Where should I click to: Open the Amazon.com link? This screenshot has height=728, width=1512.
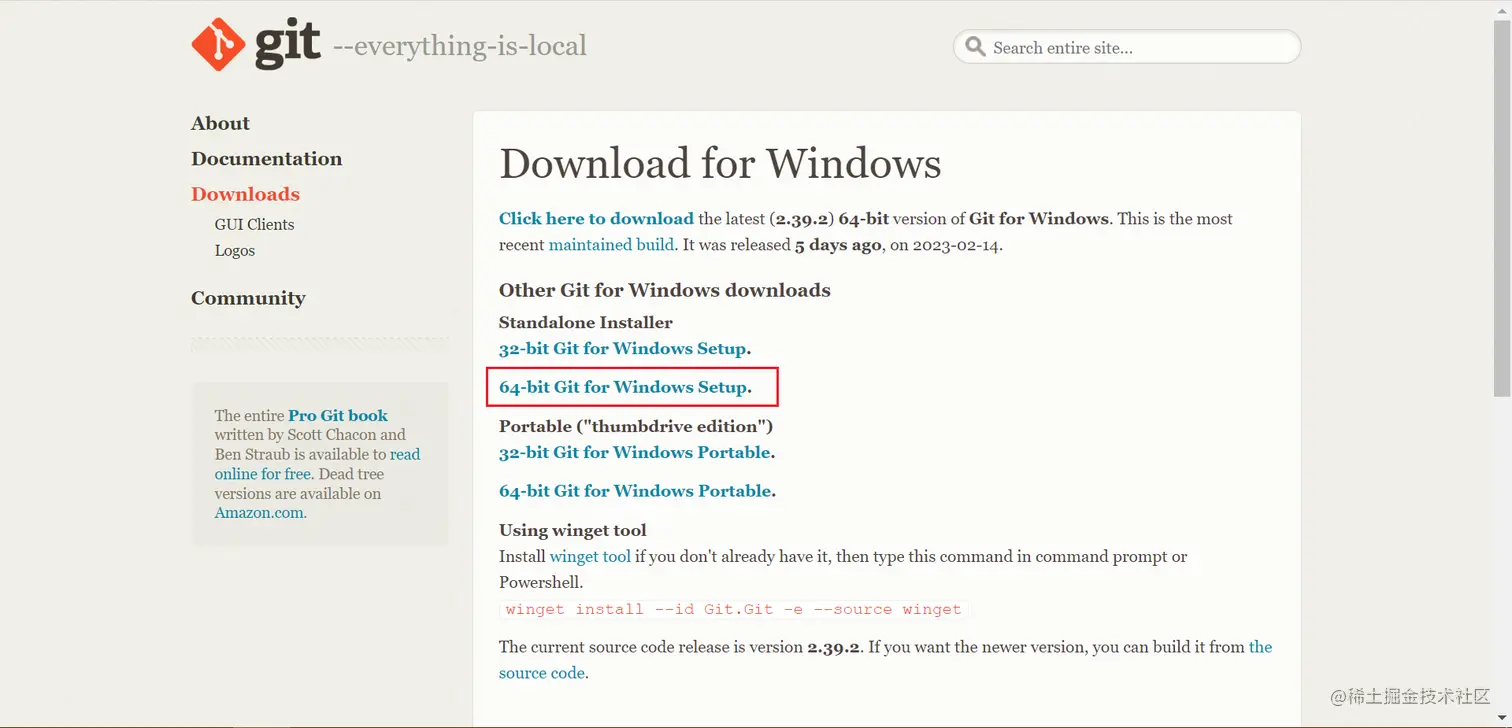tap(260, 512)
